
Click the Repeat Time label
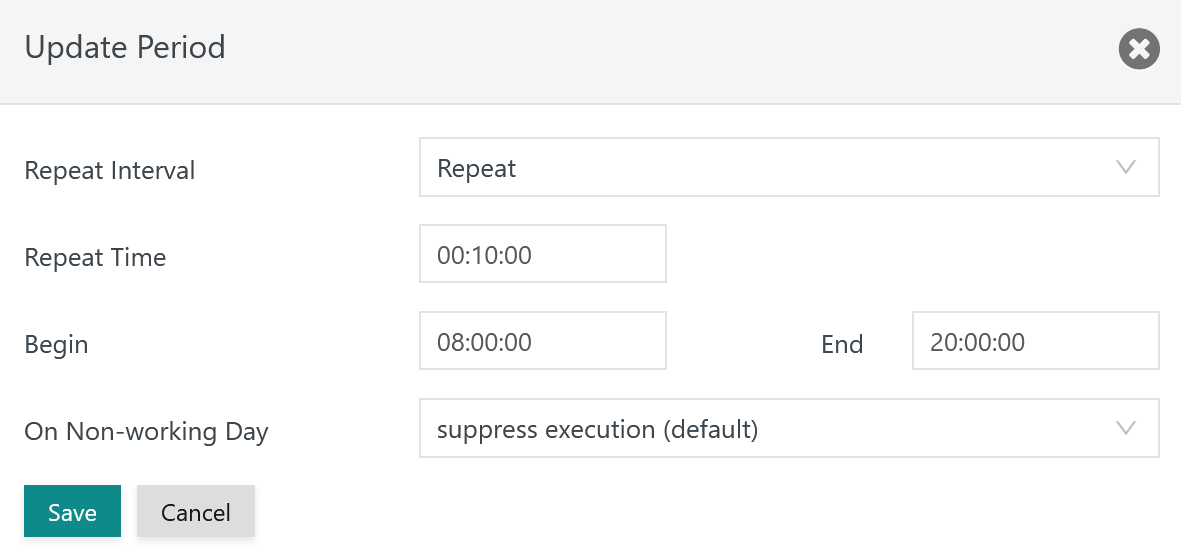pos(95,257)
